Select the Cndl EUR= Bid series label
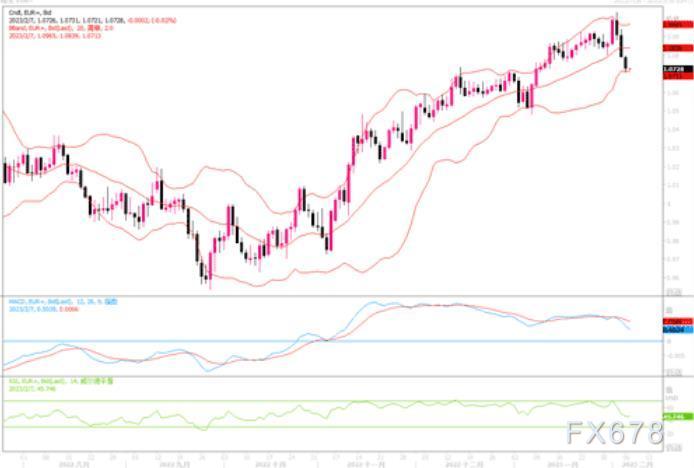The image size is (694, 468). click(31, 13)
